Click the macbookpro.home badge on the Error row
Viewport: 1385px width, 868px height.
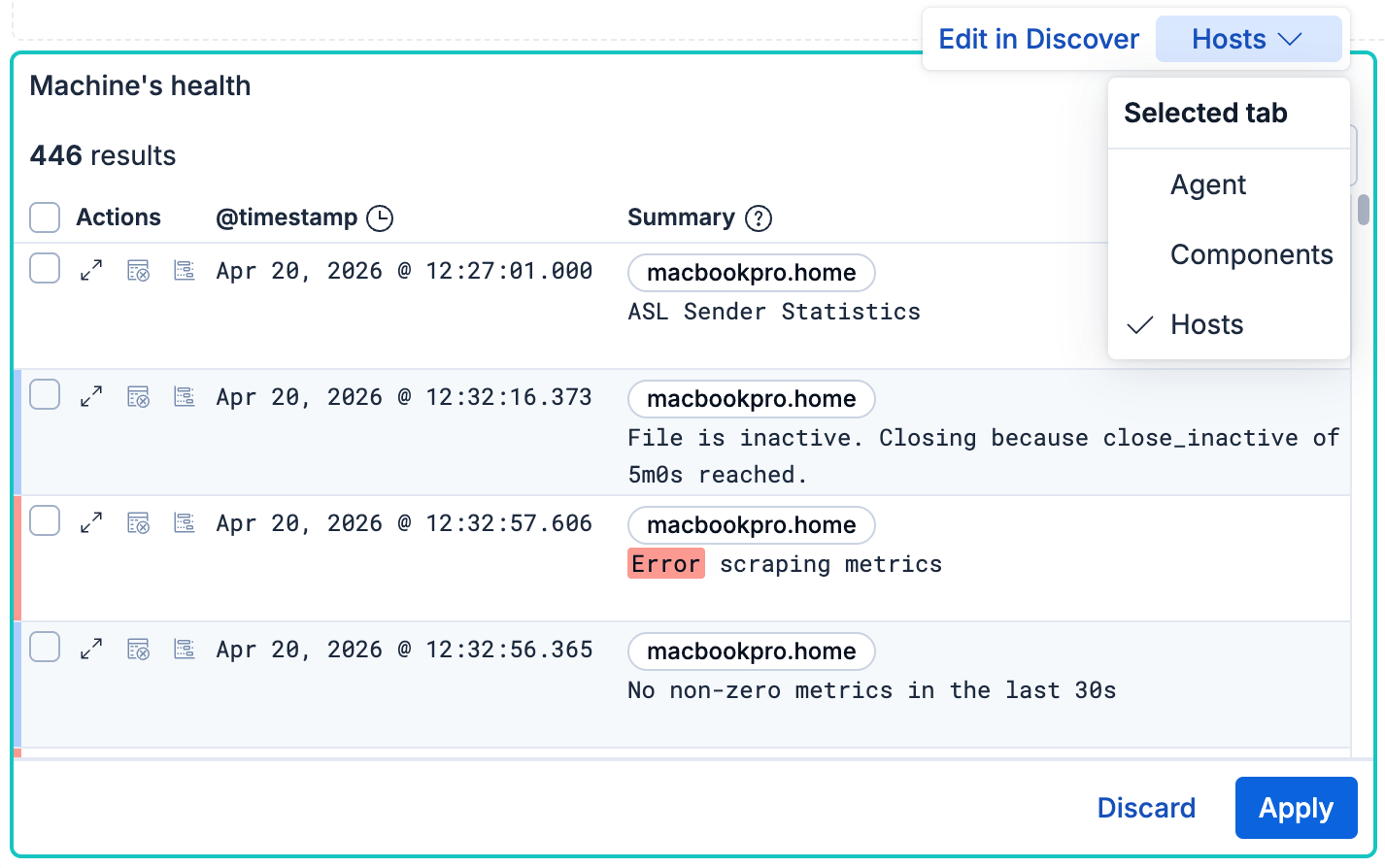[751, 524]
